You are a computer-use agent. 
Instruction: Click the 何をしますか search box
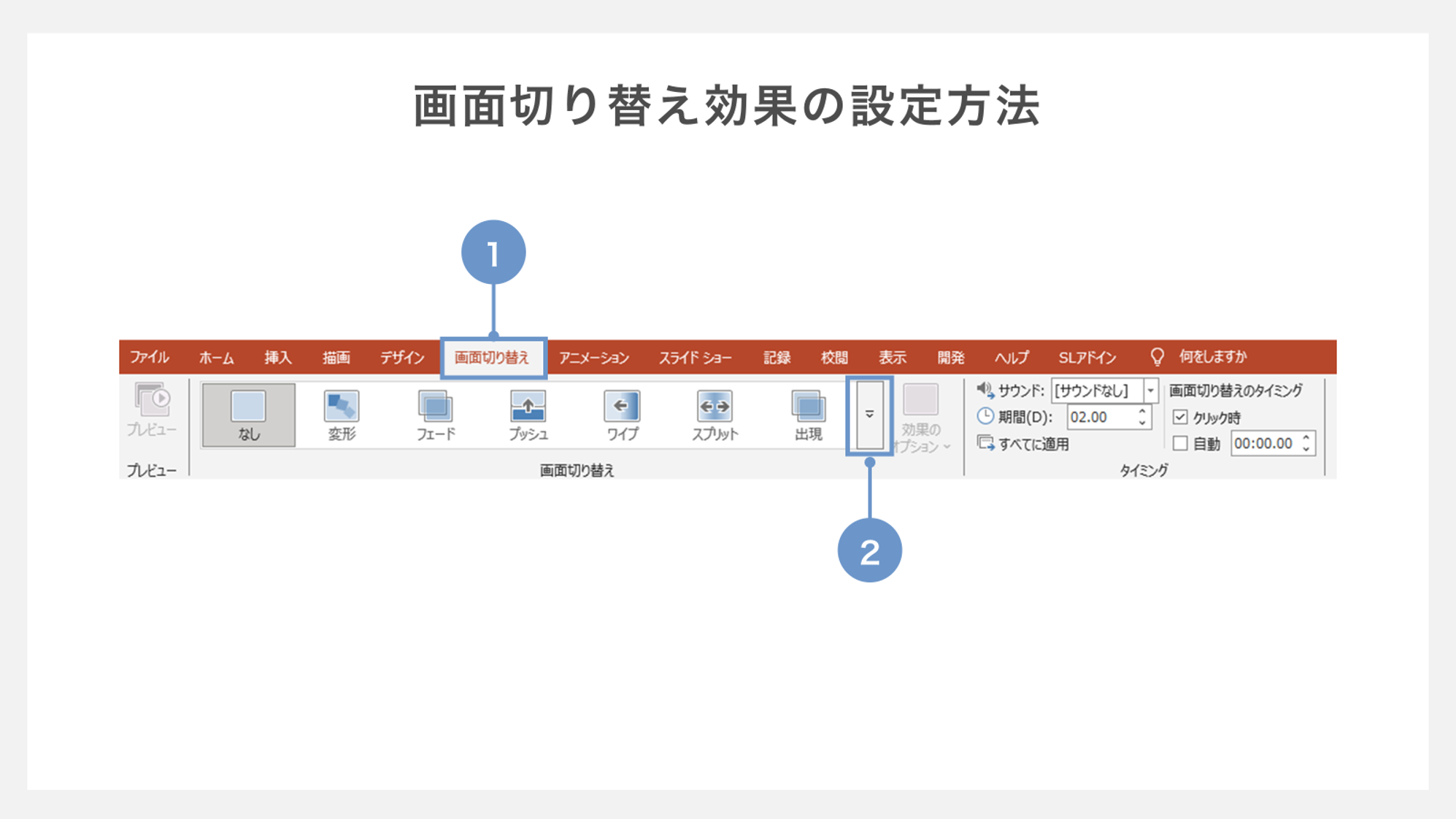point(1213,357)
